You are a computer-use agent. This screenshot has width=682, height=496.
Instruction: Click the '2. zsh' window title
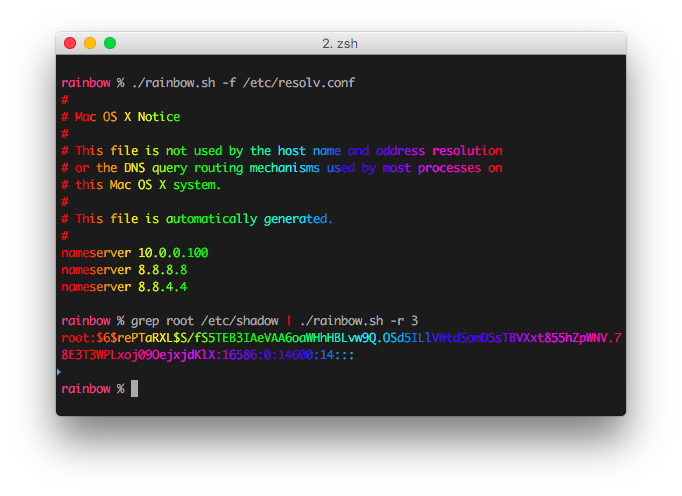(x=340, y=44)
